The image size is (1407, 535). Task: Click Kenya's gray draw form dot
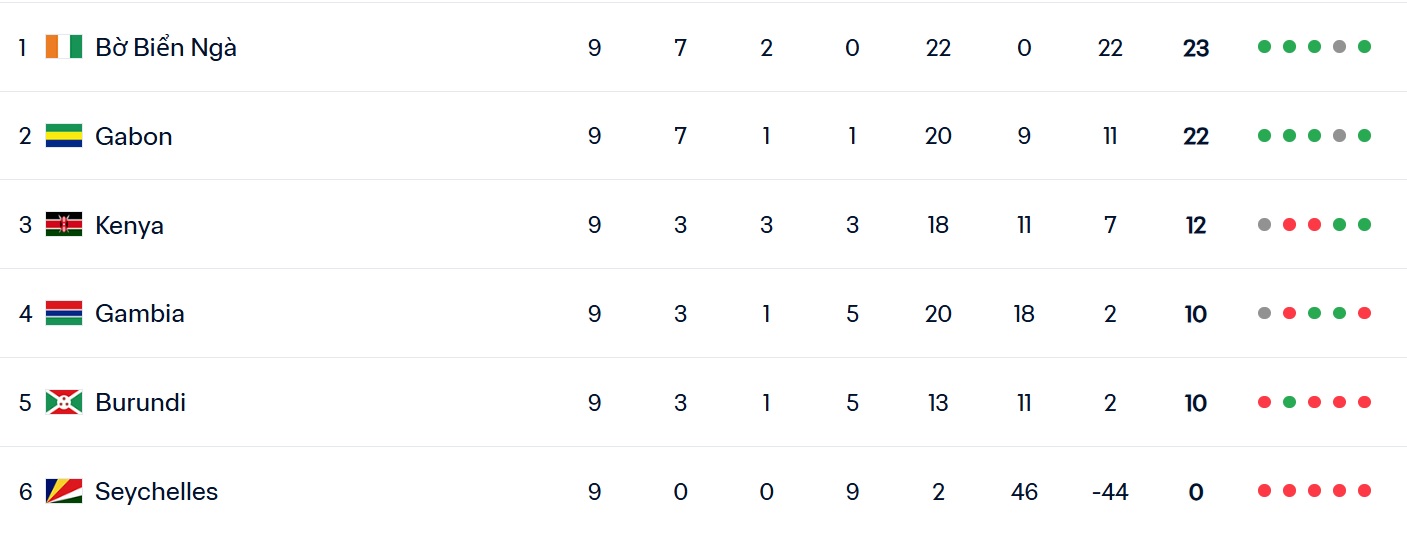pyautogui.click(x=1265, y=225)
